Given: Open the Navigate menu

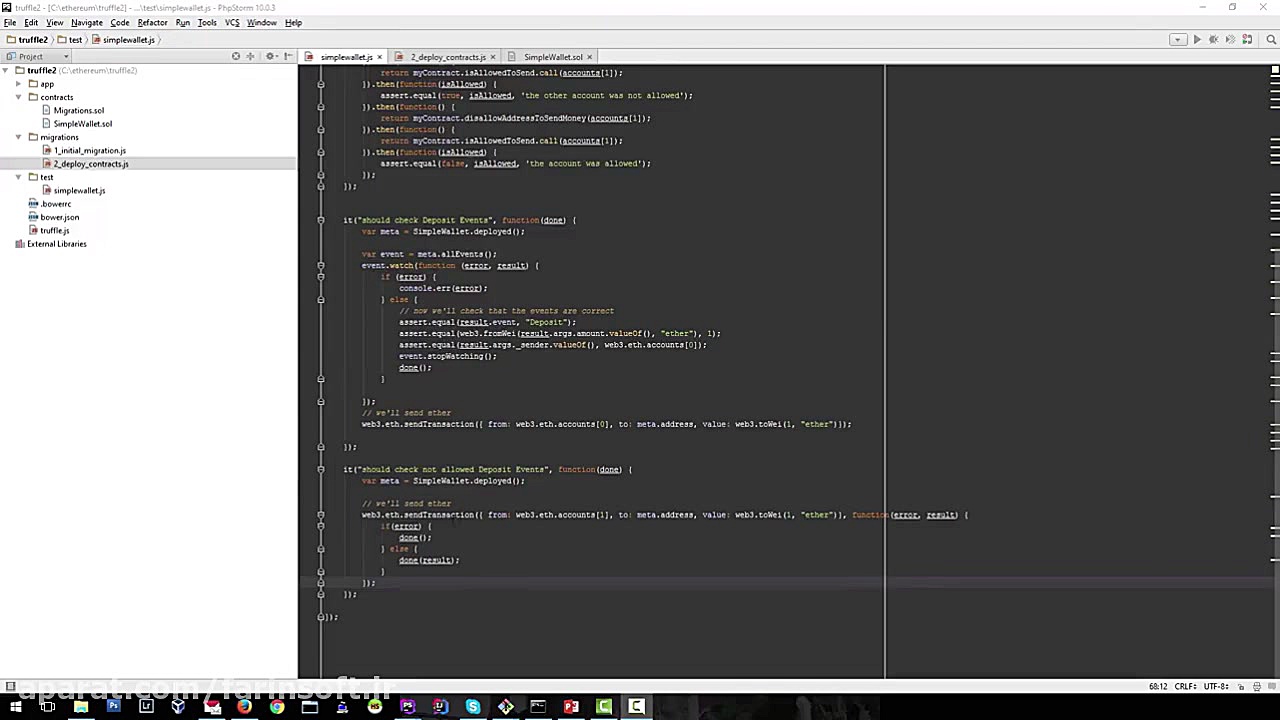Looking at the screenshot, I should [87, 22].
